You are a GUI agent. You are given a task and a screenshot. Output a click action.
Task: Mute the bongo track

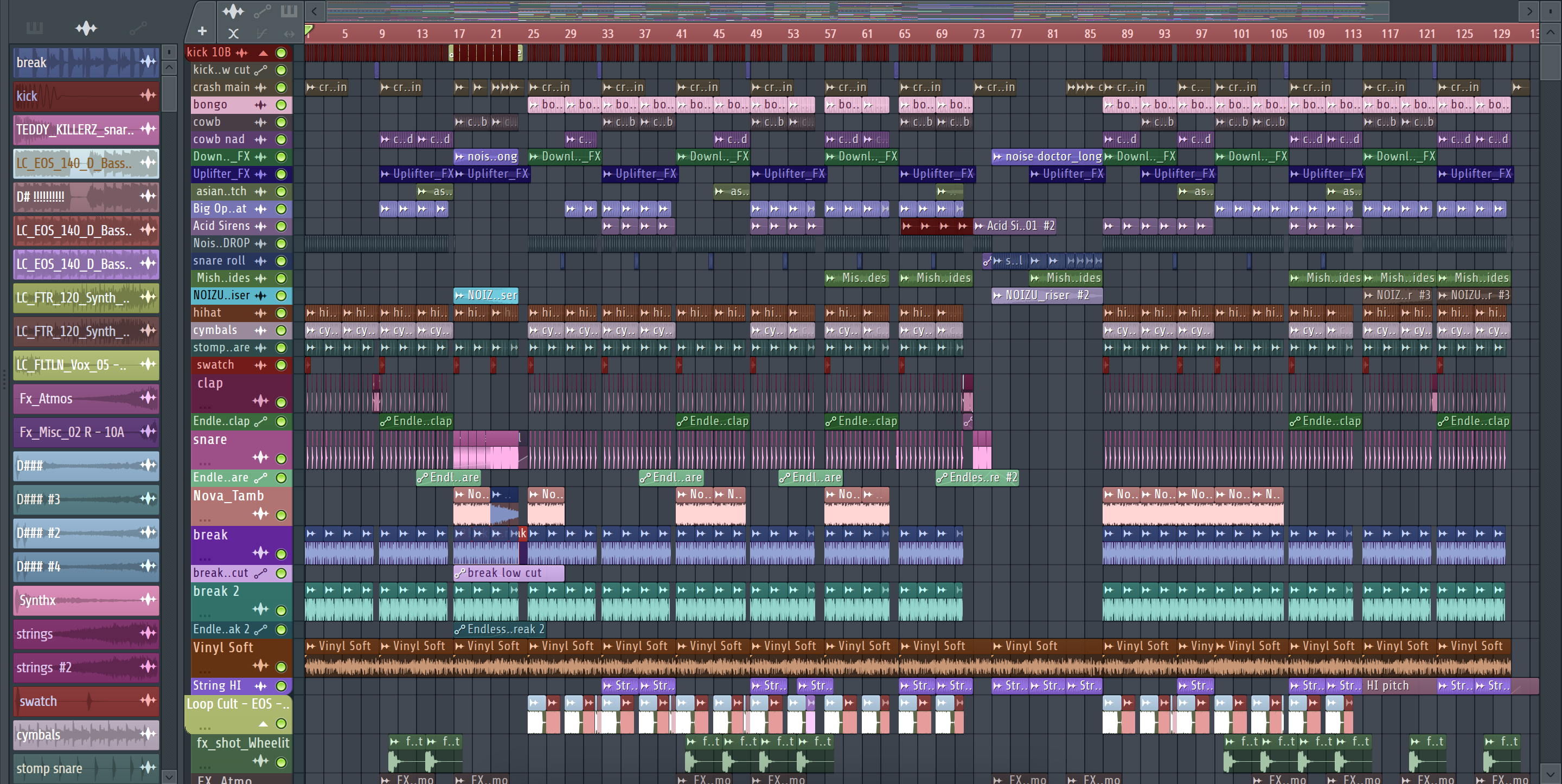coord(281,105)
